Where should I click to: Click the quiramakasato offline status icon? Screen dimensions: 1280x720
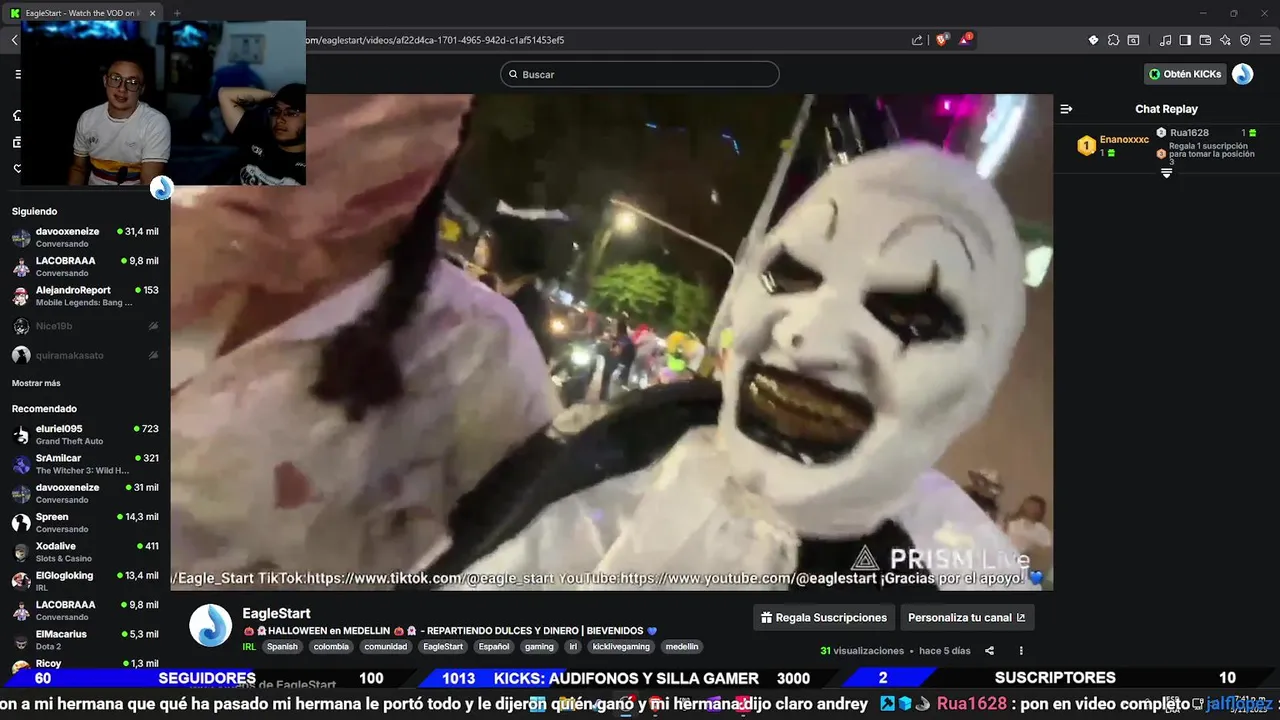[x=153, y=355]
